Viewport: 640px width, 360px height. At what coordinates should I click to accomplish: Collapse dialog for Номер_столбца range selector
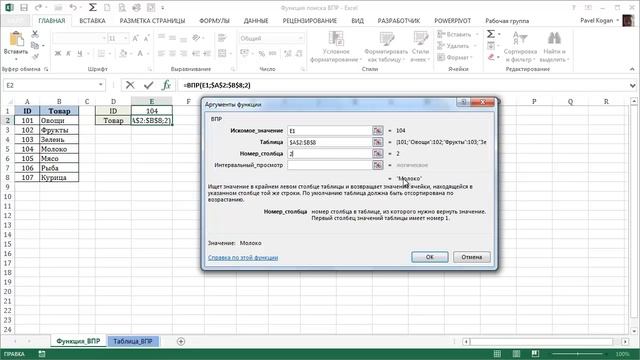tap(378, 153)
